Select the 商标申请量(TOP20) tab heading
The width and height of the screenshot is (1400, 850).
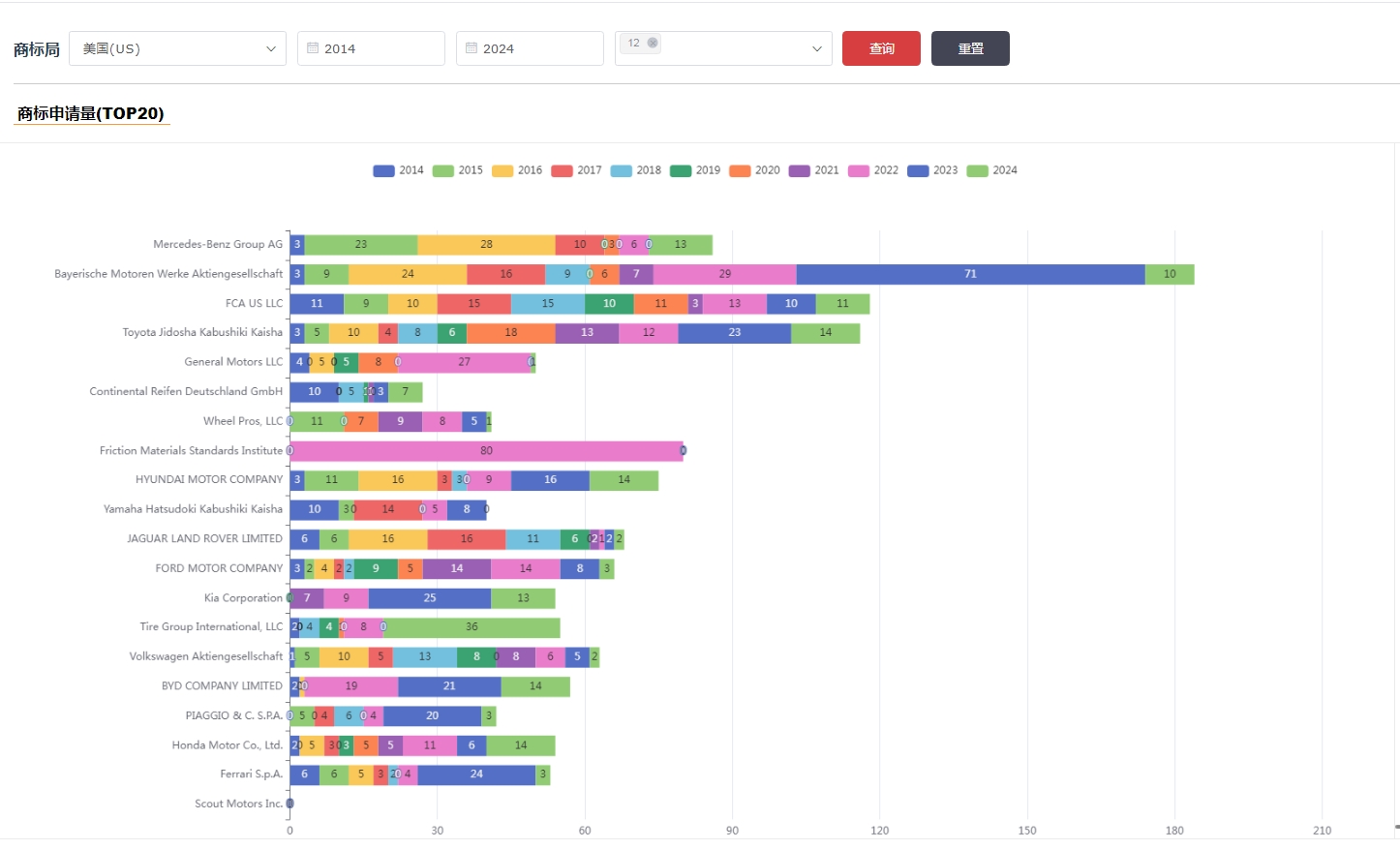[91, 113]
